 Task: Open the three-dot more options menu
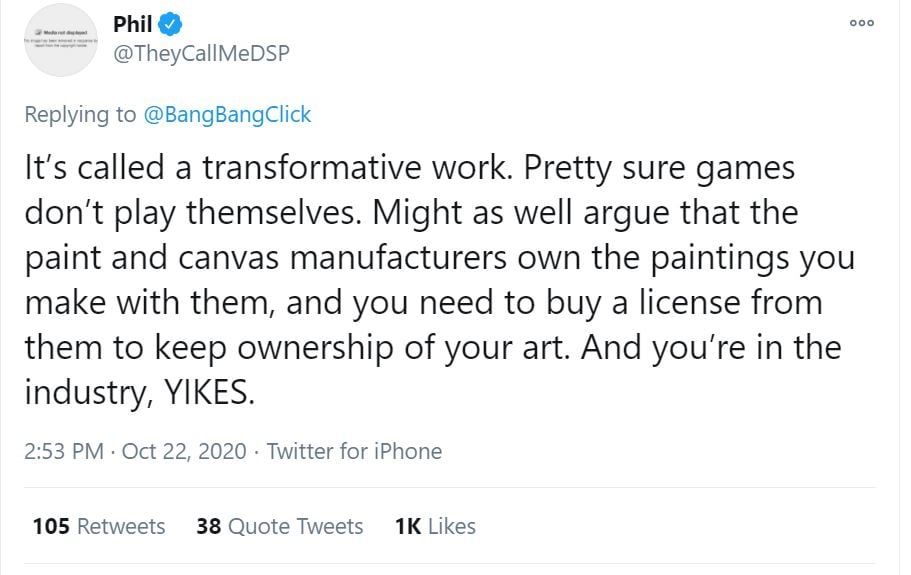pyautogui.click(x=861, y=24)
